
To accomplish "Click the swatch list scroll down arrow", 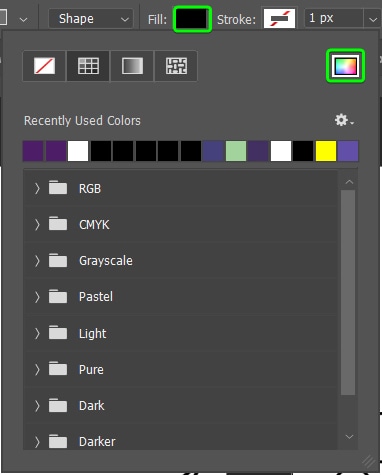I will pos(349,436).
